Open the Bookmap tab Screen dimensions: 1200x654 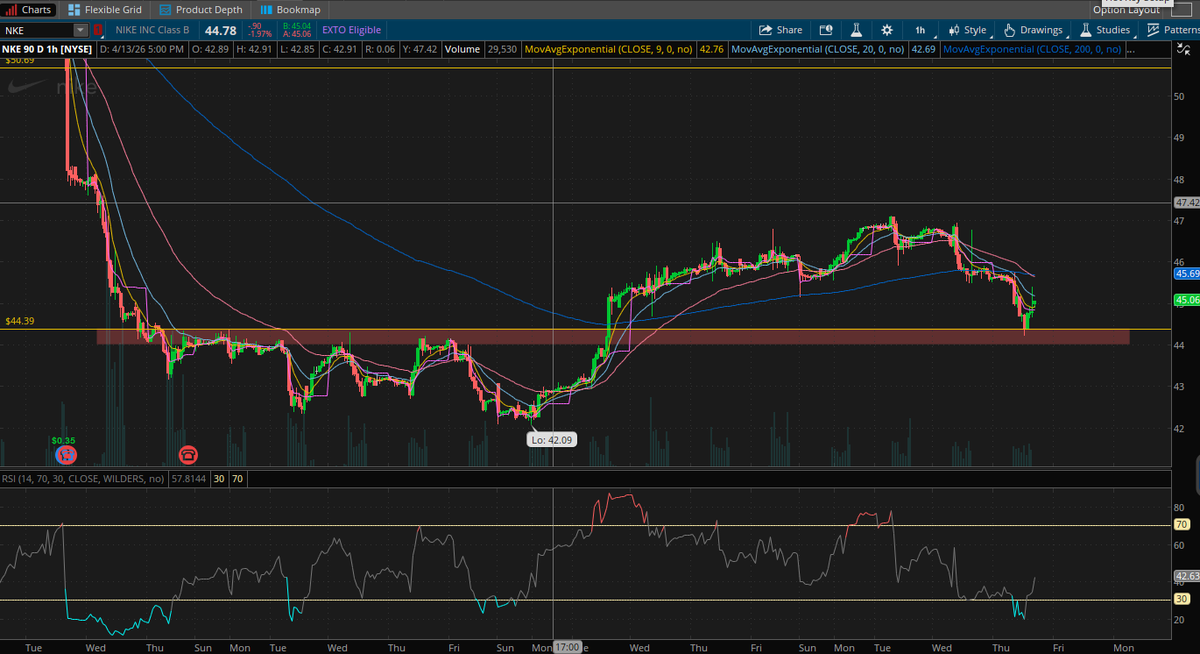291,9
